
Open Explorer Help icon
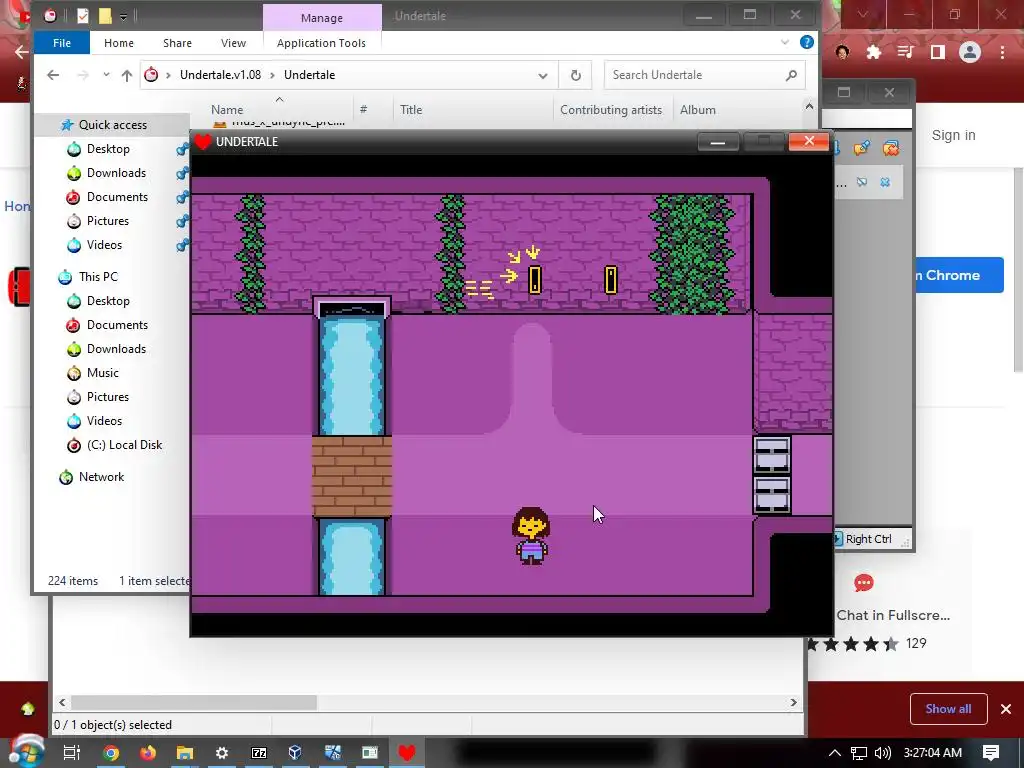coord(807,42)
